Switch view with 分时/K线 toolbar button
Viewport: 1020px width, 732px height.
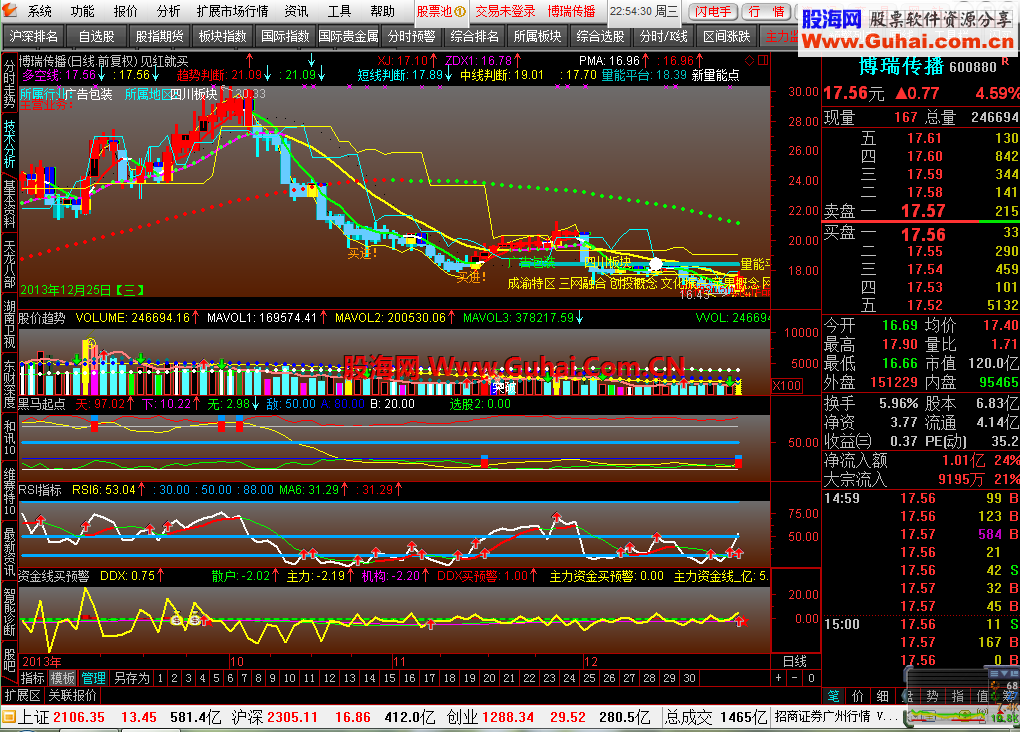(663, 36)
